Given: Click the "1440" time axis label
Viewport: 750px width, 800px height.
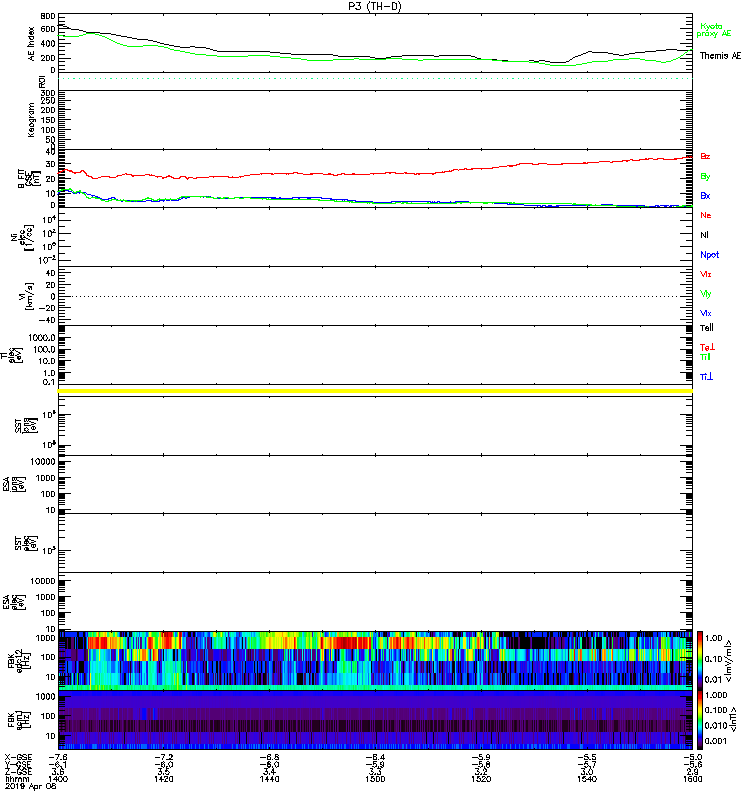Looking at the screenshot, I should click(x=269, y=779).
